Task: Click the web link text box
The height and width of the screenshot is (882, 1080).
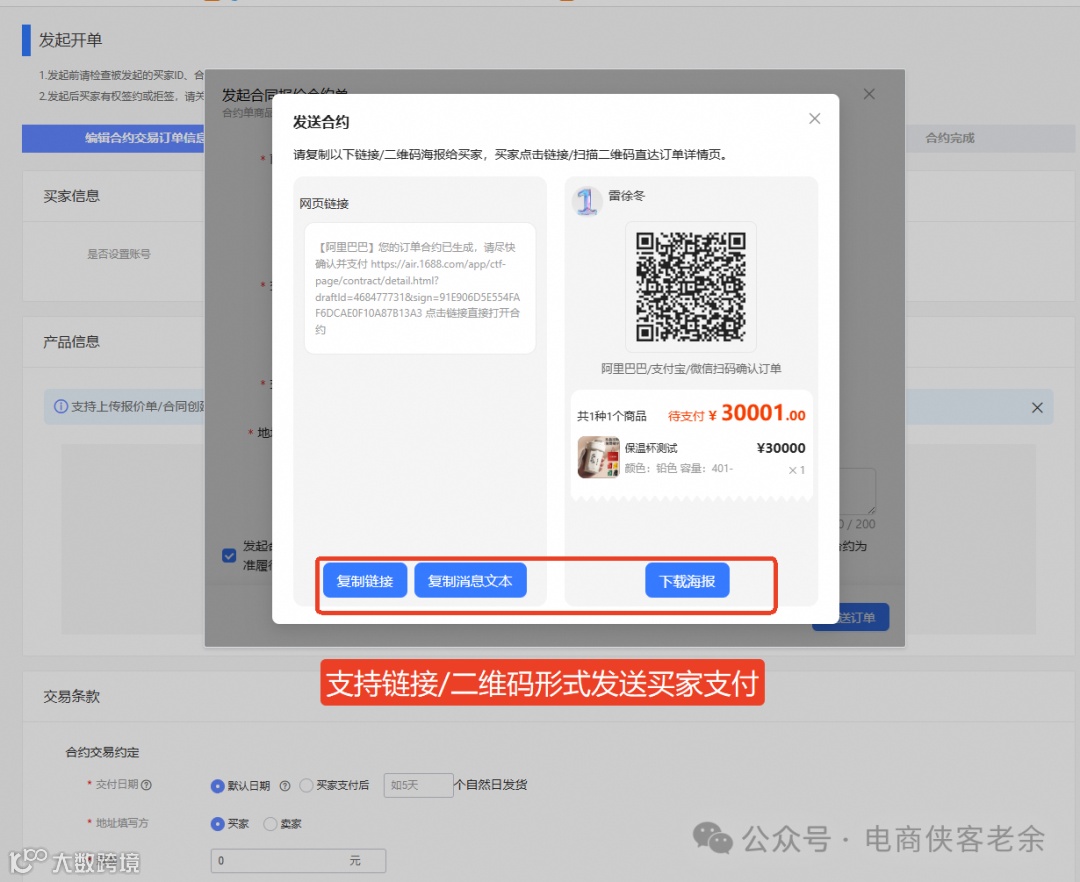Action: [419, 288]
